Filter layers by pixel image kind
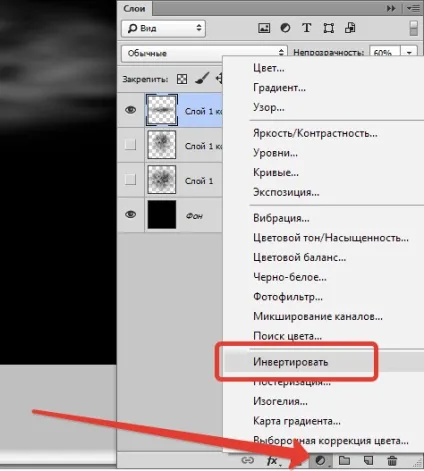The image size is (424, 471). click(x=264, y=28)
